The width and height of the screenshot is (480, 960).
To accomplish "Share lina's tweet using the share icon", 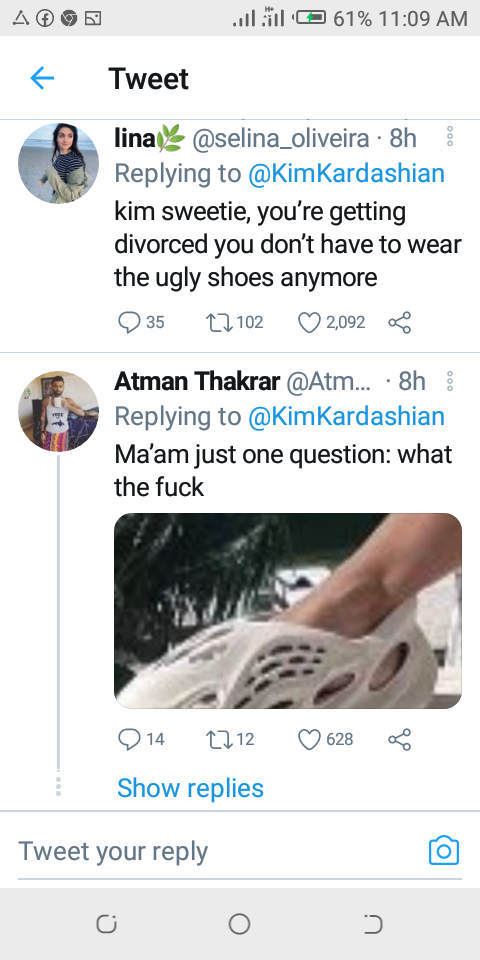I will click(x=399, y=323).
